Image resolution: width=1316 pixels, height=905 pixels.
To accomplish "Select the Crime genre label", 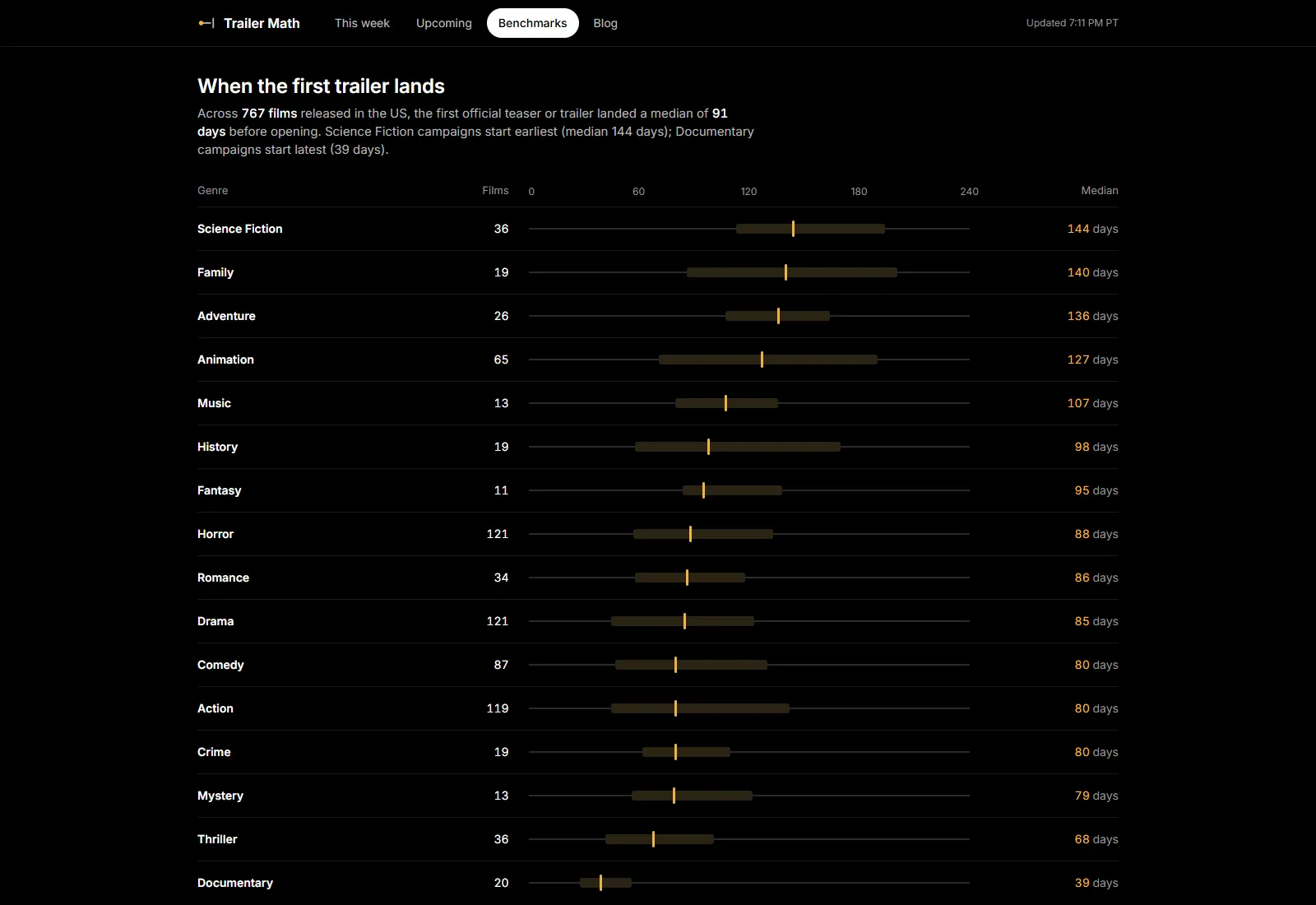I will point(214,752).
